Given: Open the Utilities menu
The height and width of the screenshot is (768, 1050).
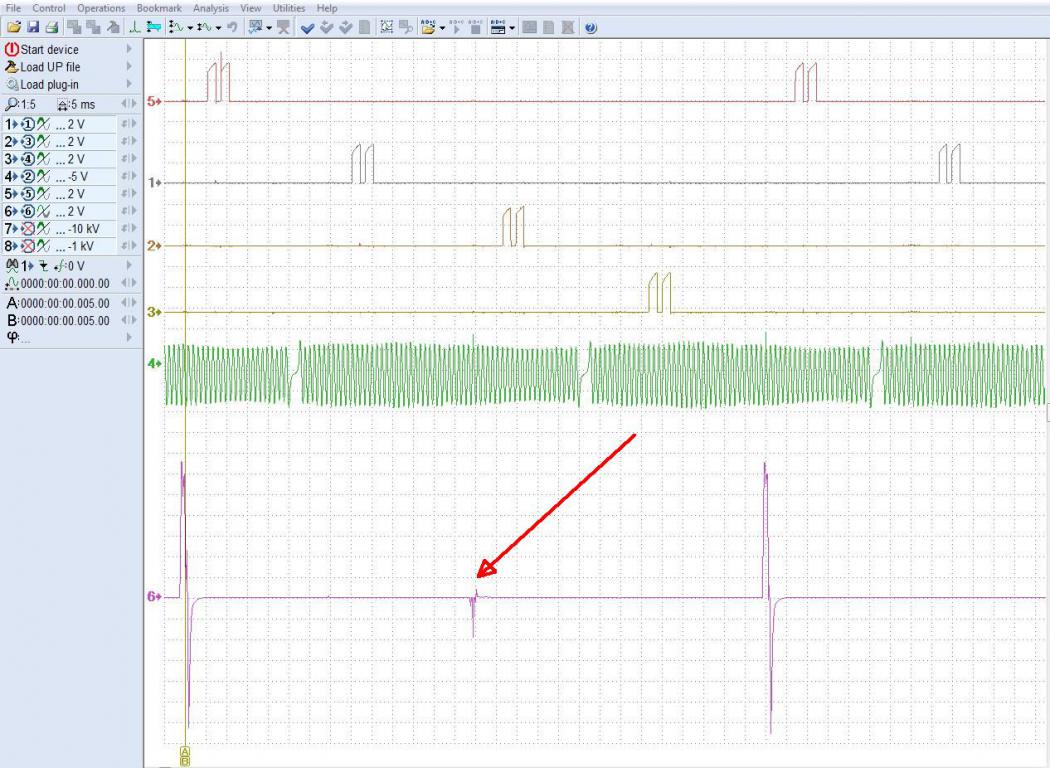Looking at the screenshot, I should [x=289, y=8].
